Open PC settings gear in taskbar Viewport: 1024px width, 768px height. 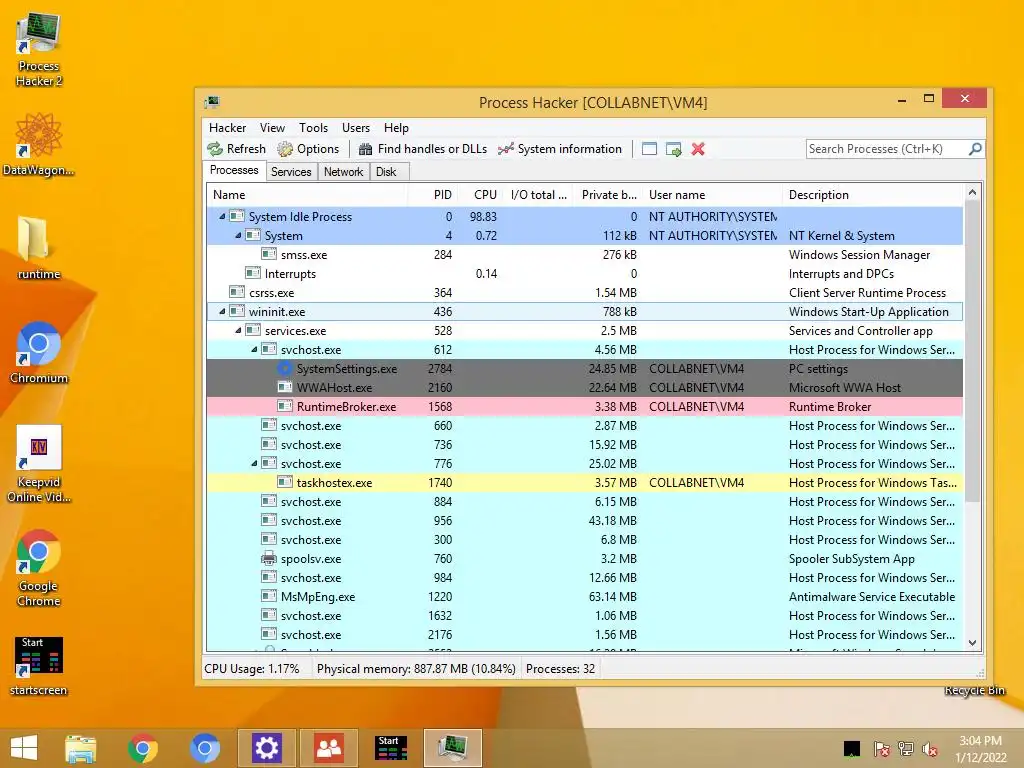pos(266,748)
